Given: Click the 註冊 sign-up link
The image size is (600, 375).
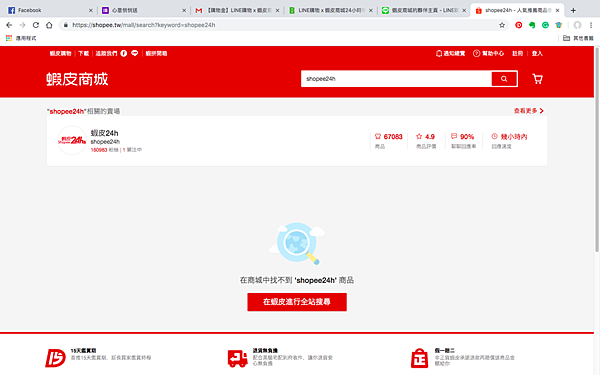Looking at the screenshot, I should [x=517, y=53].
